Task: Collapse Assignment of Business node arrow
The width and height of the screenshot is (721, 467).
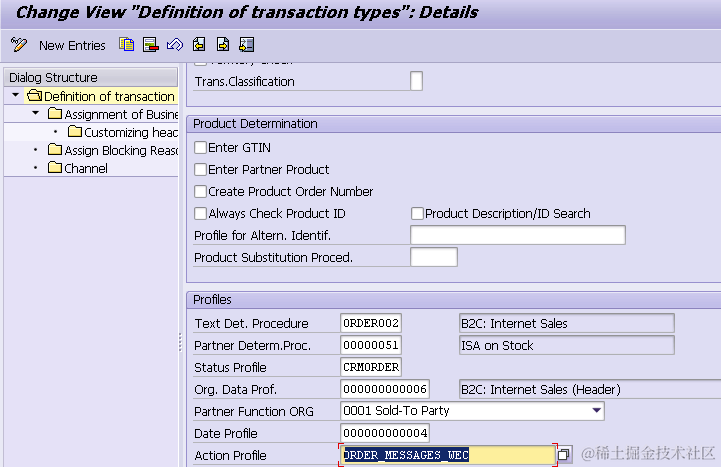Action: pyautogui.click(x=36, y=113)
